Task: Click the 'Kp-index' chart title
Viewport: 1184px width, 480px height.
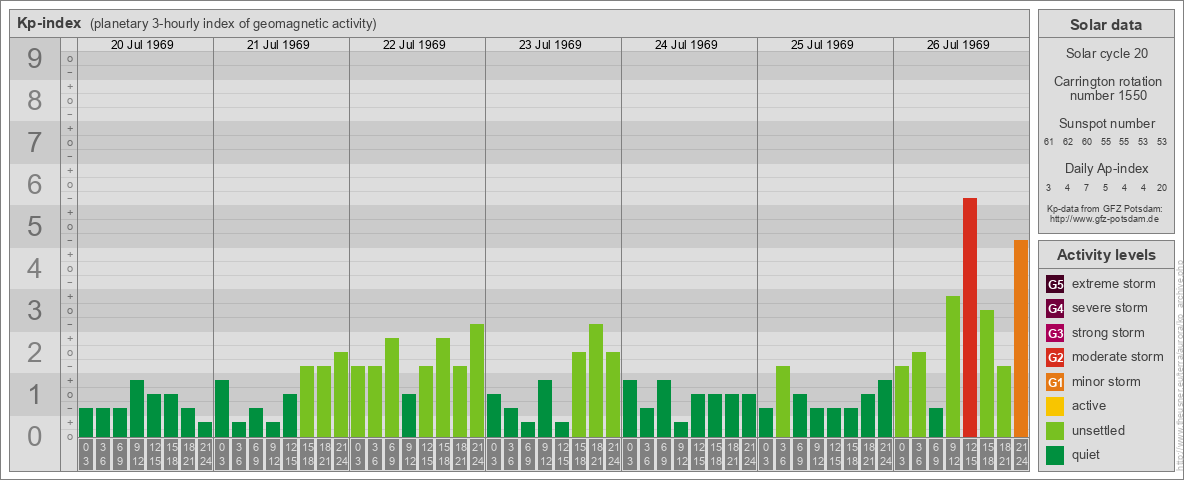Action: point(49,23)
